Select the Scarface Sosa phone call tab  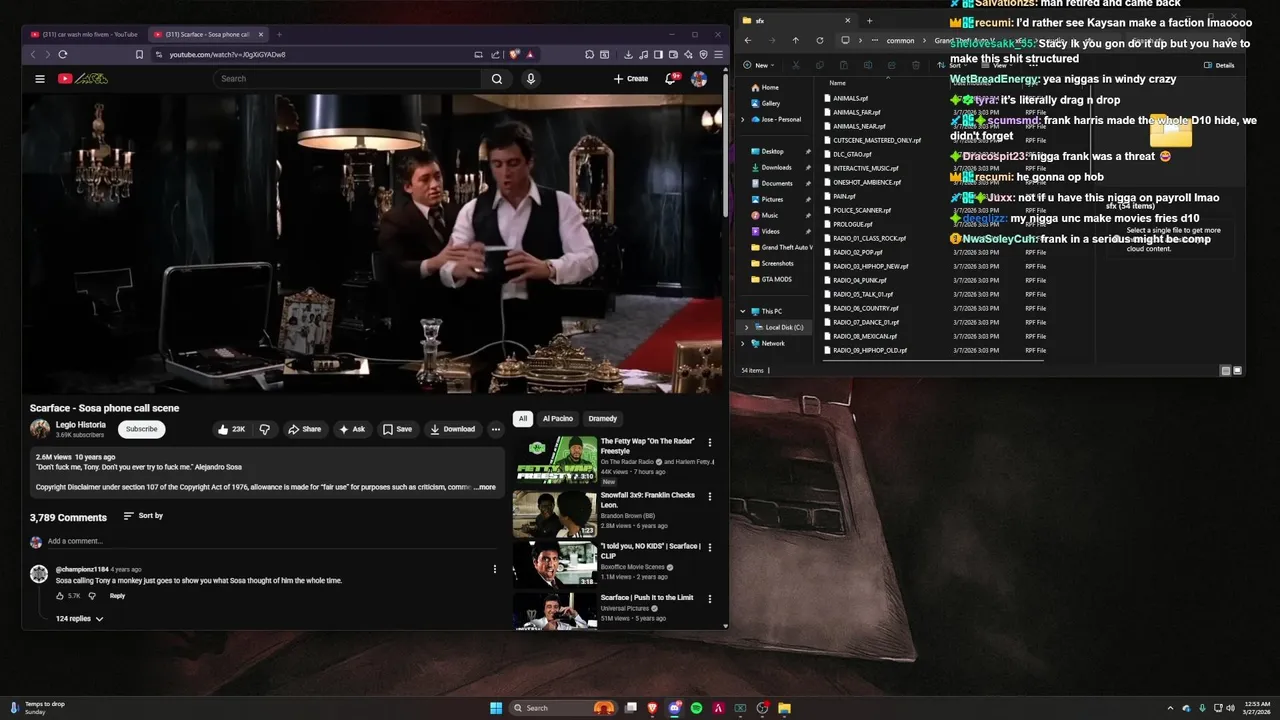point(208,34)
